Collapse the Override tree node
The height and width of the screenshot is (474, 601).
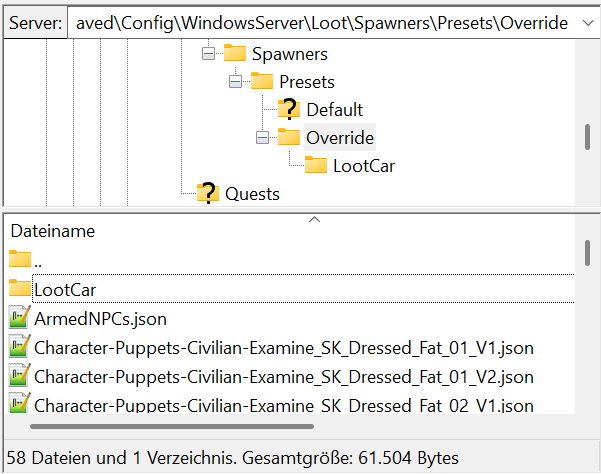(262, 137)
